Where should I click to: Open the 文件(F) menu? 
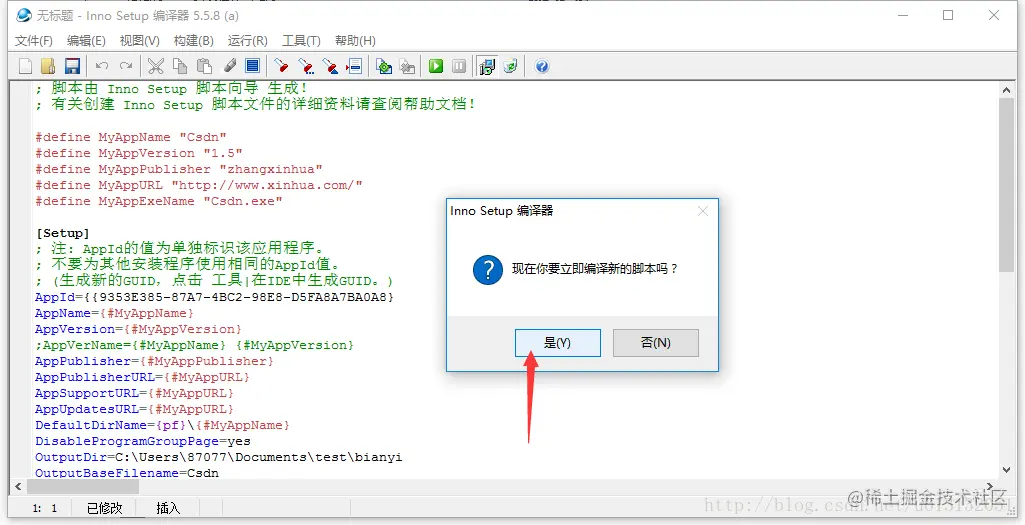pos(34,41)
